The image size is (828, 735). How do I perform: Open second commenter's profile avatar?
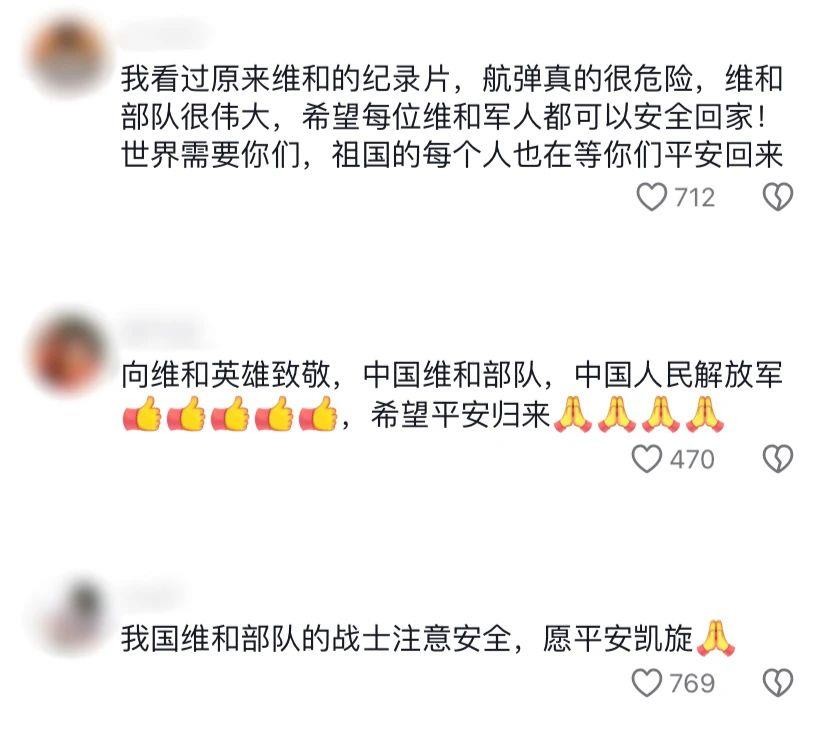[x=69, y=352]
